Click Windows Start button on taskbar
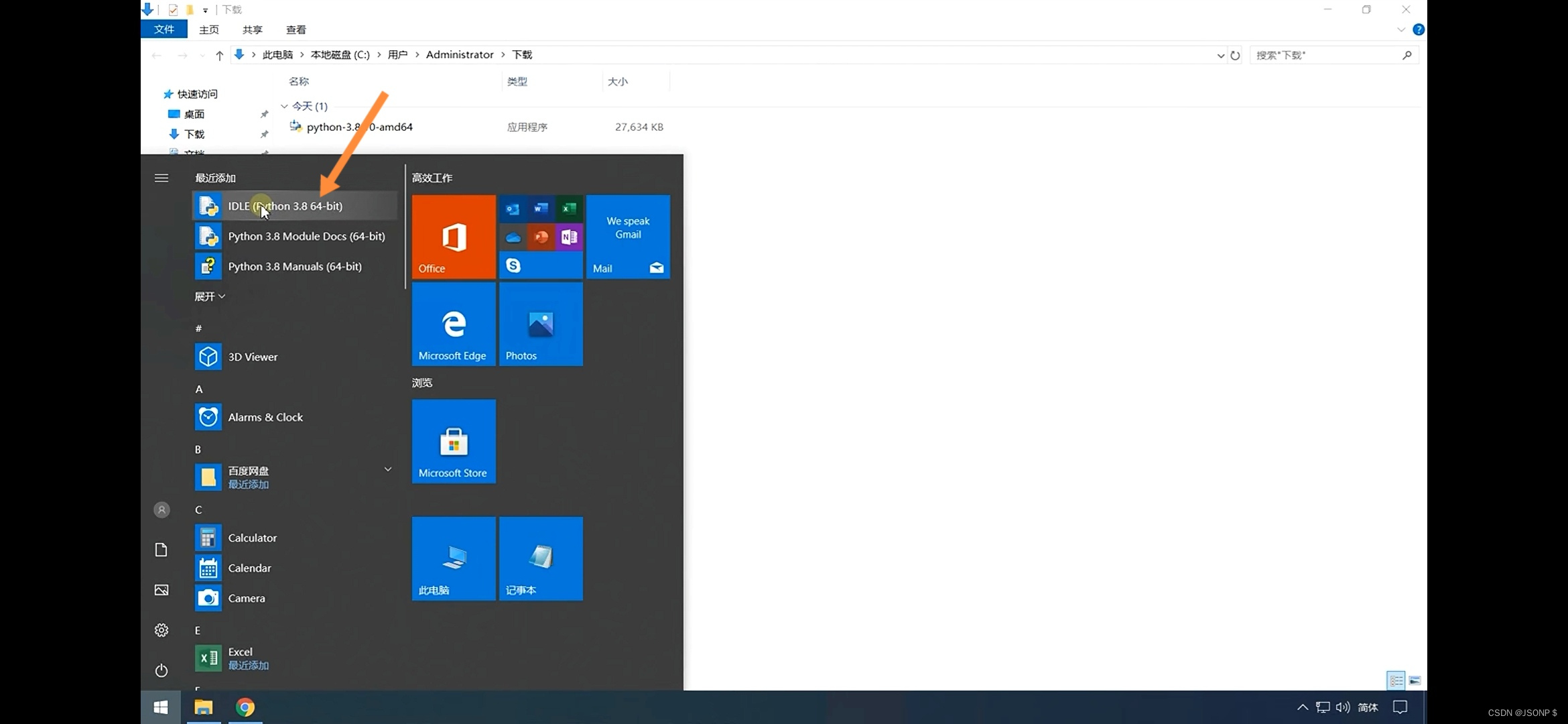This screenshot has width=1568, height=724. pyautogui.click(x=161, y=707)
